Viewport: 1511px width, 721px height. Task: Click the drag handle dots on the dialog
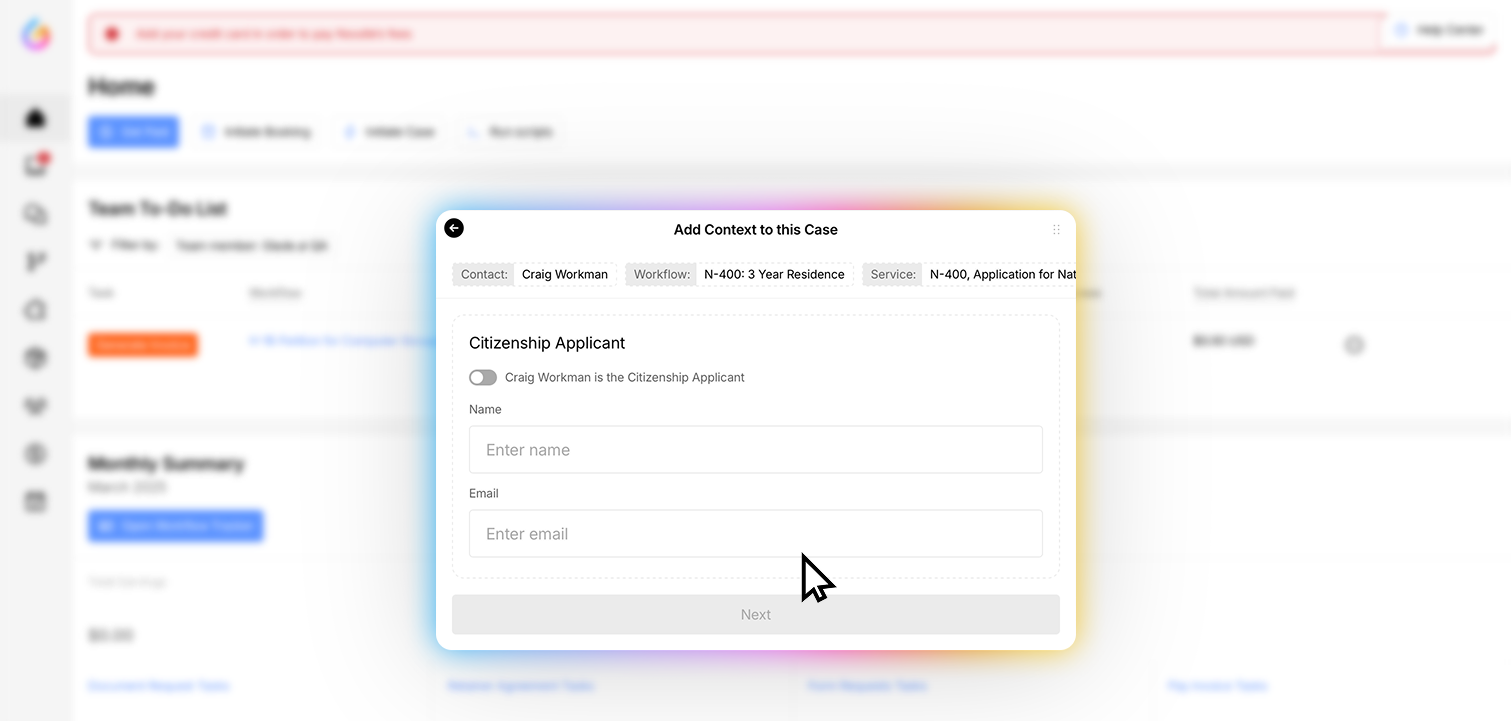pos(1056,230)
